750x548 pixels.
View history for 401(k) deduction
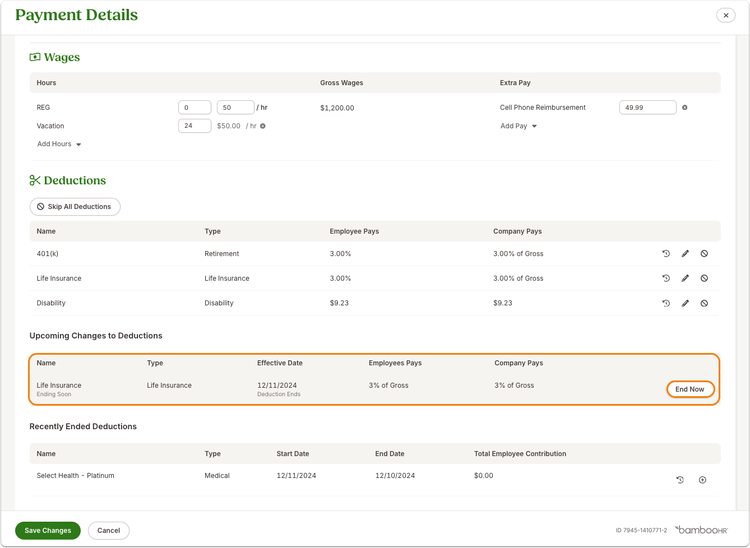tap(666, 253)
